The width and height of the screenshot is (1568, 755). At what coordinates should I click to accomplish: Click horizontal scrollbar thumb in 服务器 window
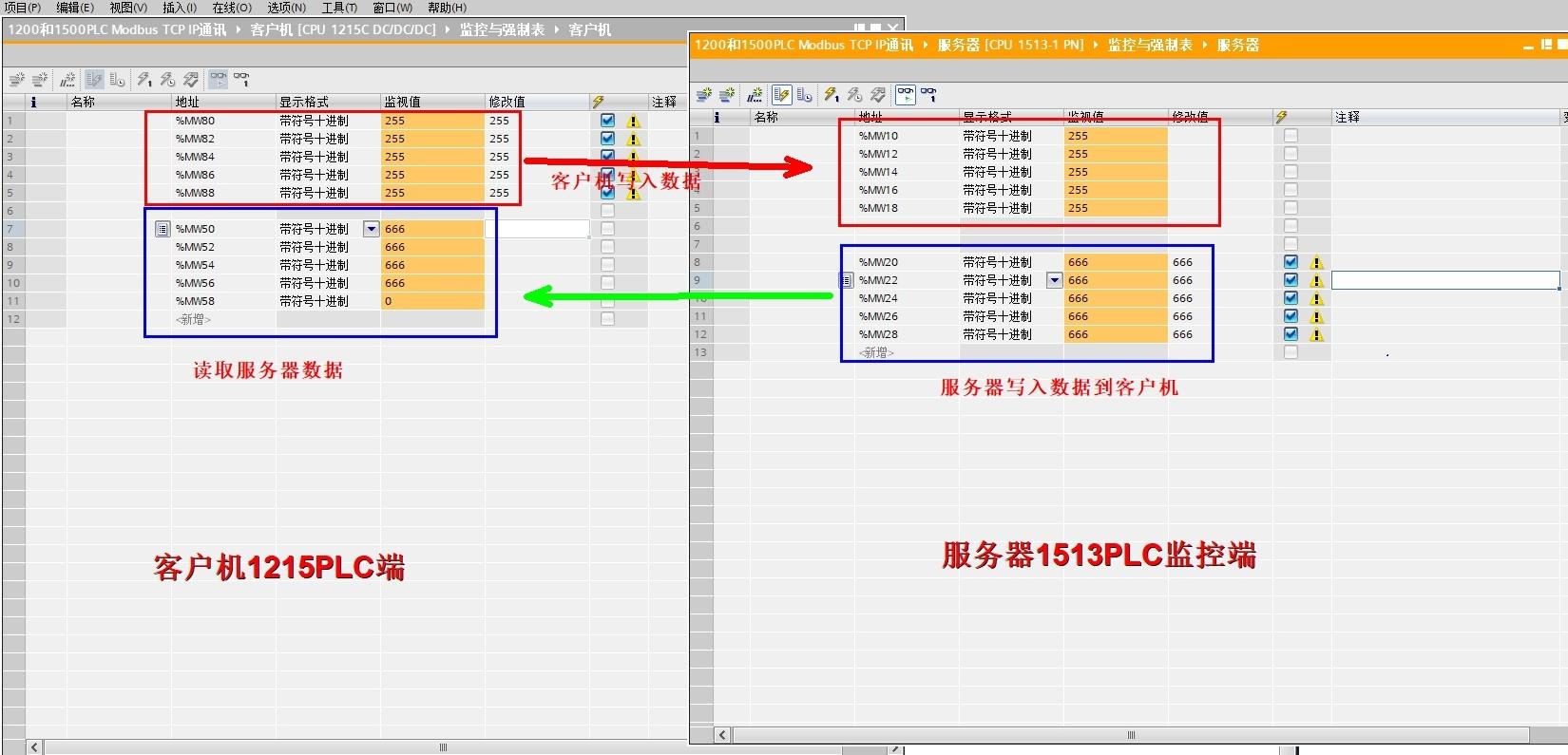(1131, 735)
